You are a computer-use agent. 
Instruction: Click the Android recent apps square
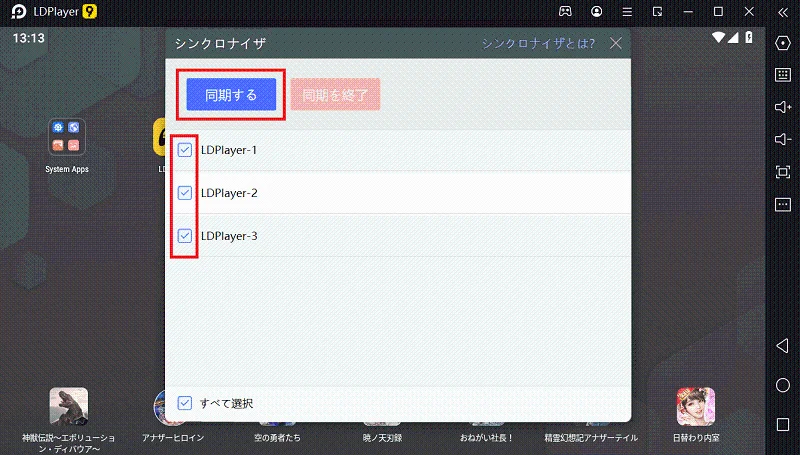[783, 424]
